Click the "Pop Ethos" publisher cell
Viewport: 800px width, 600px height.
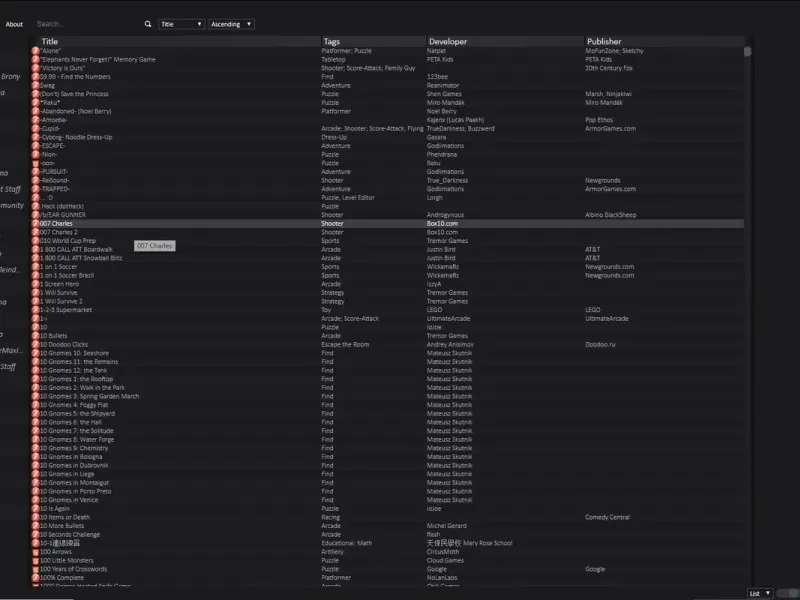599,120
